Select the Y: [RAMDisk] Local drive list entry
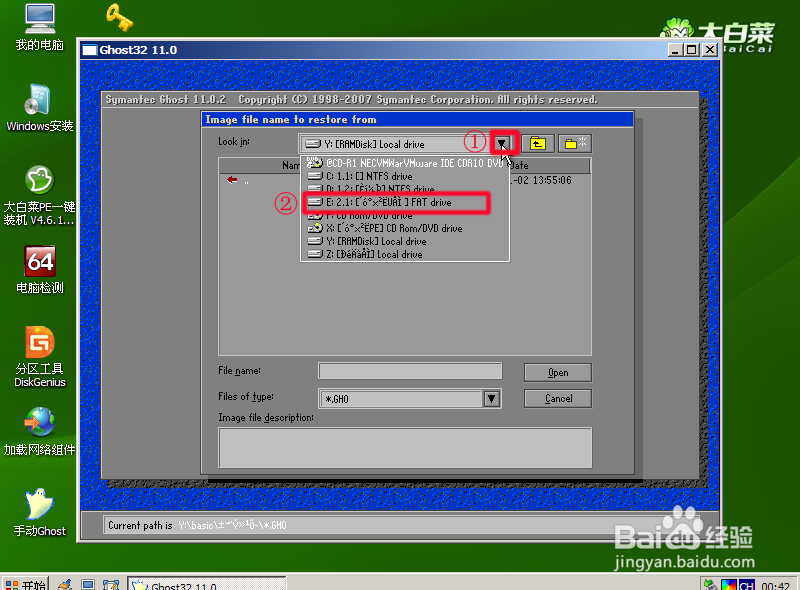 pos(405,241)
